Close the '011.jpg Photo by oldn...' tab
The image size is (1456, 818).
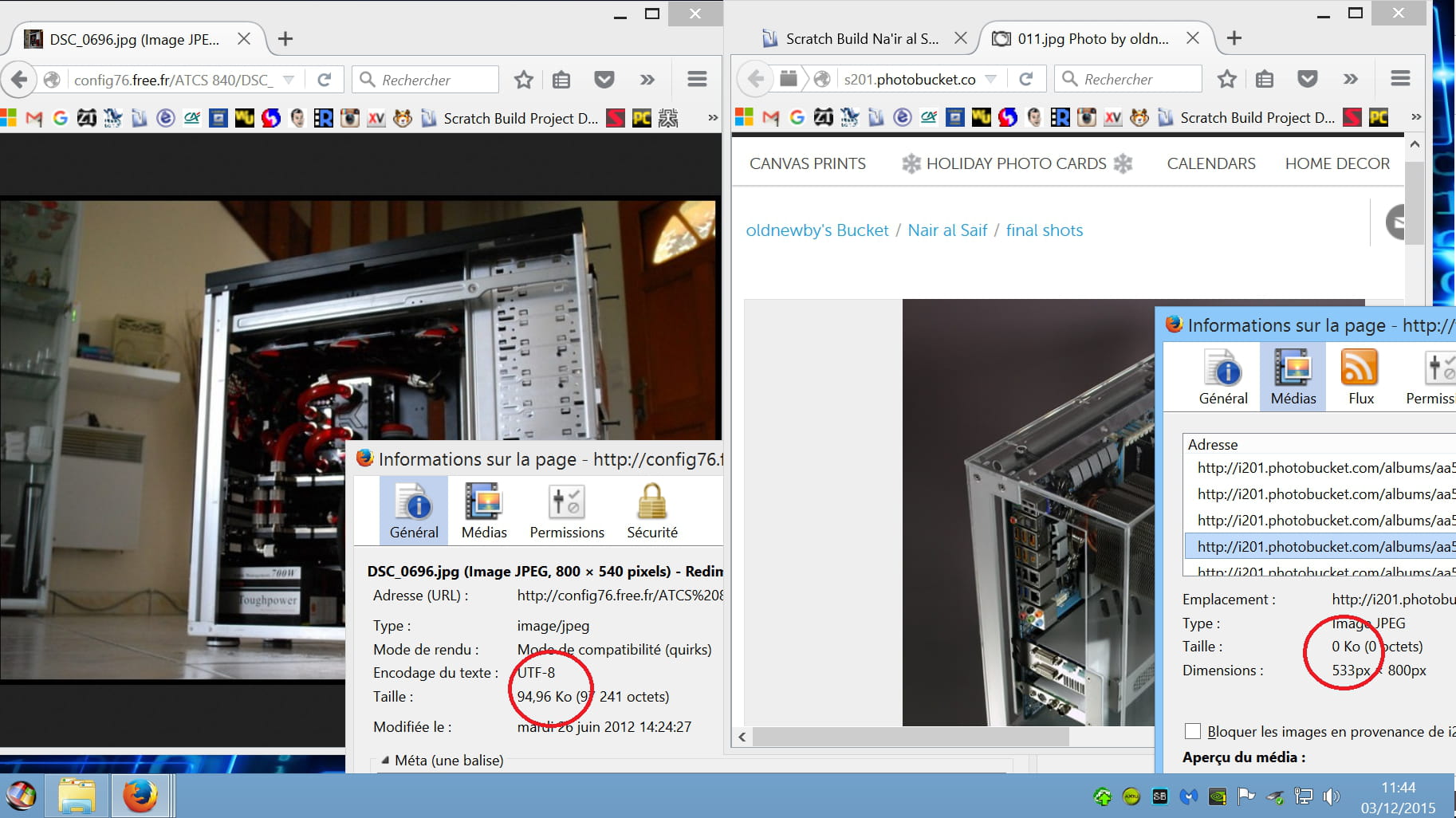1193,38
